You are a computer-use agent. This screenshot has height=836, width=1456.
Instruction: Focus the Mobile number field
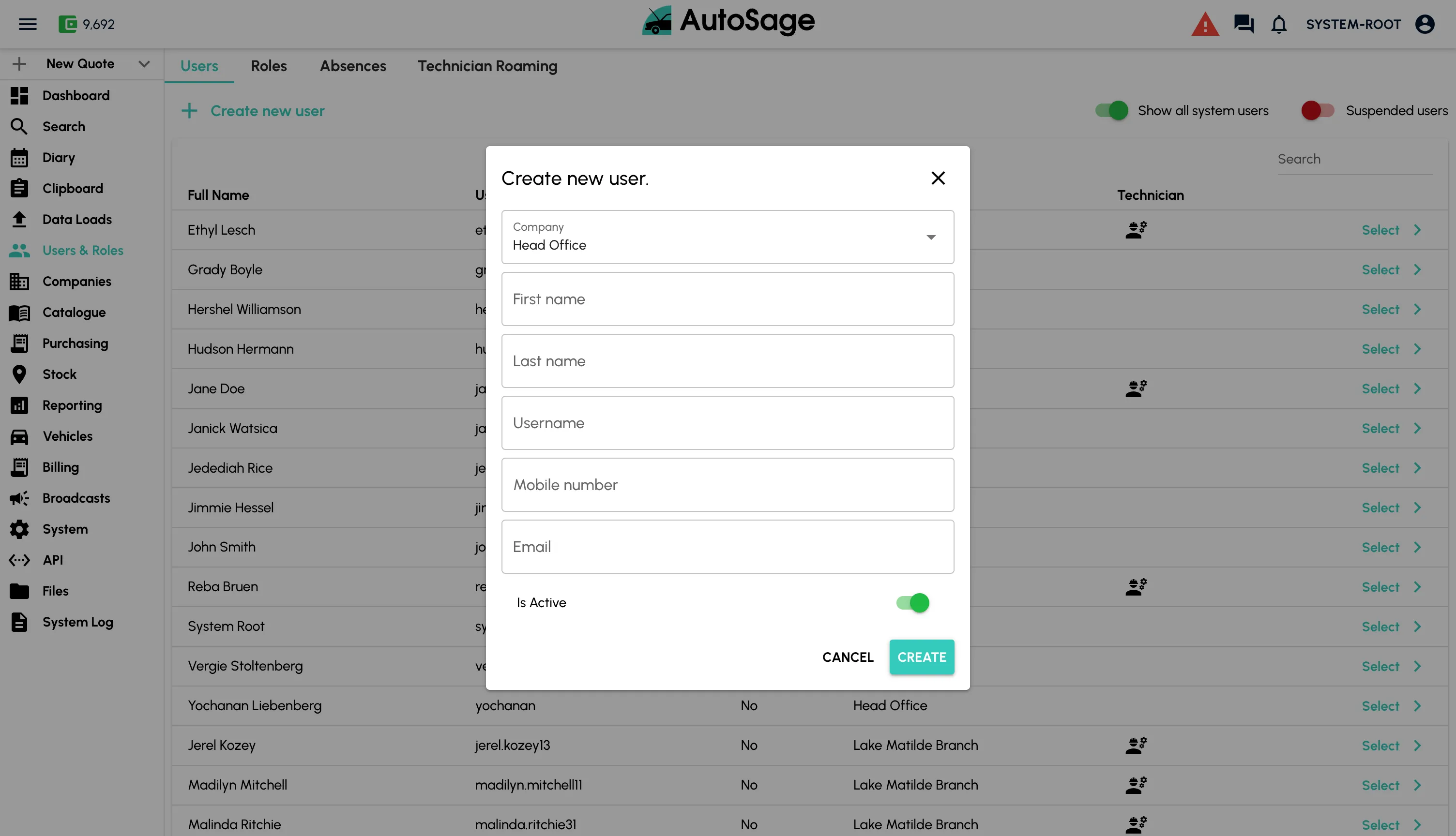[728, 485]
